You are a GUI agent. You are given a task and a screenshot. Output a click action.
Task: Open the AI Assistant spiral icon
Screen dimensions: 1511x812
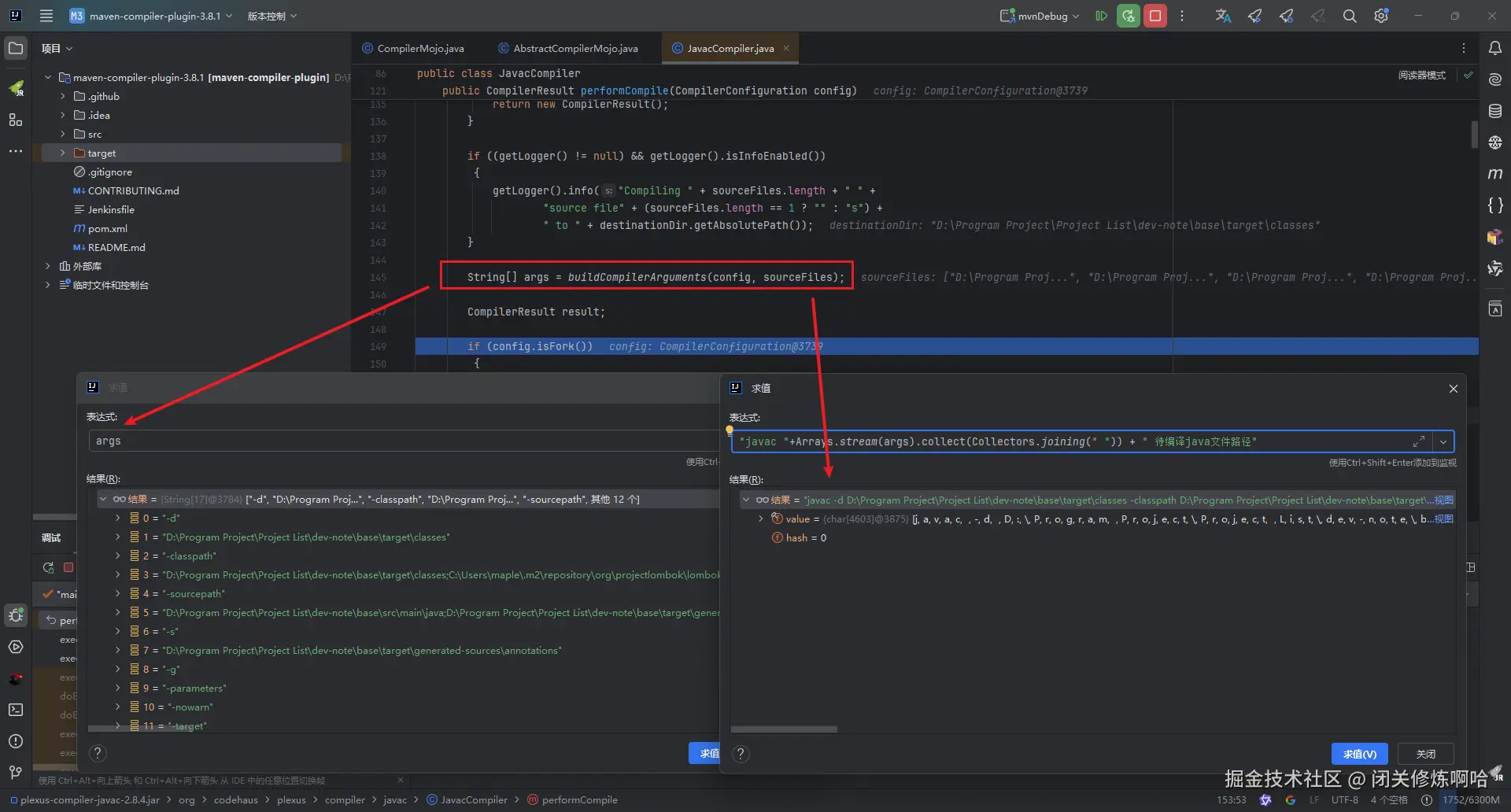tap(1495, 79)
